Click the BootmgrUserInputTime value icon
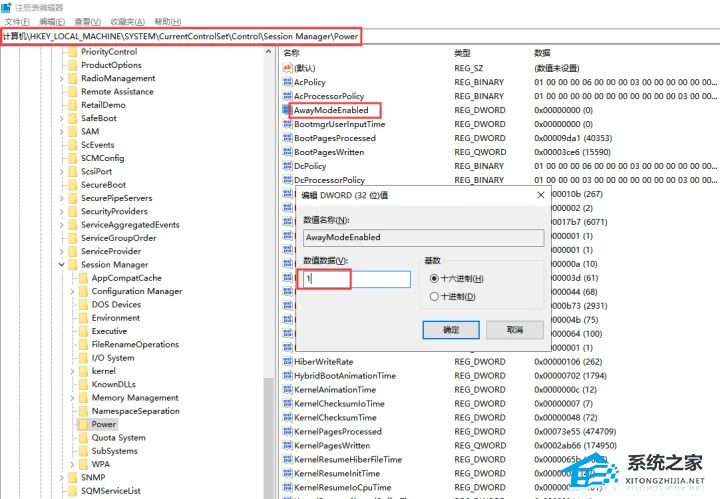 point(287,124)
